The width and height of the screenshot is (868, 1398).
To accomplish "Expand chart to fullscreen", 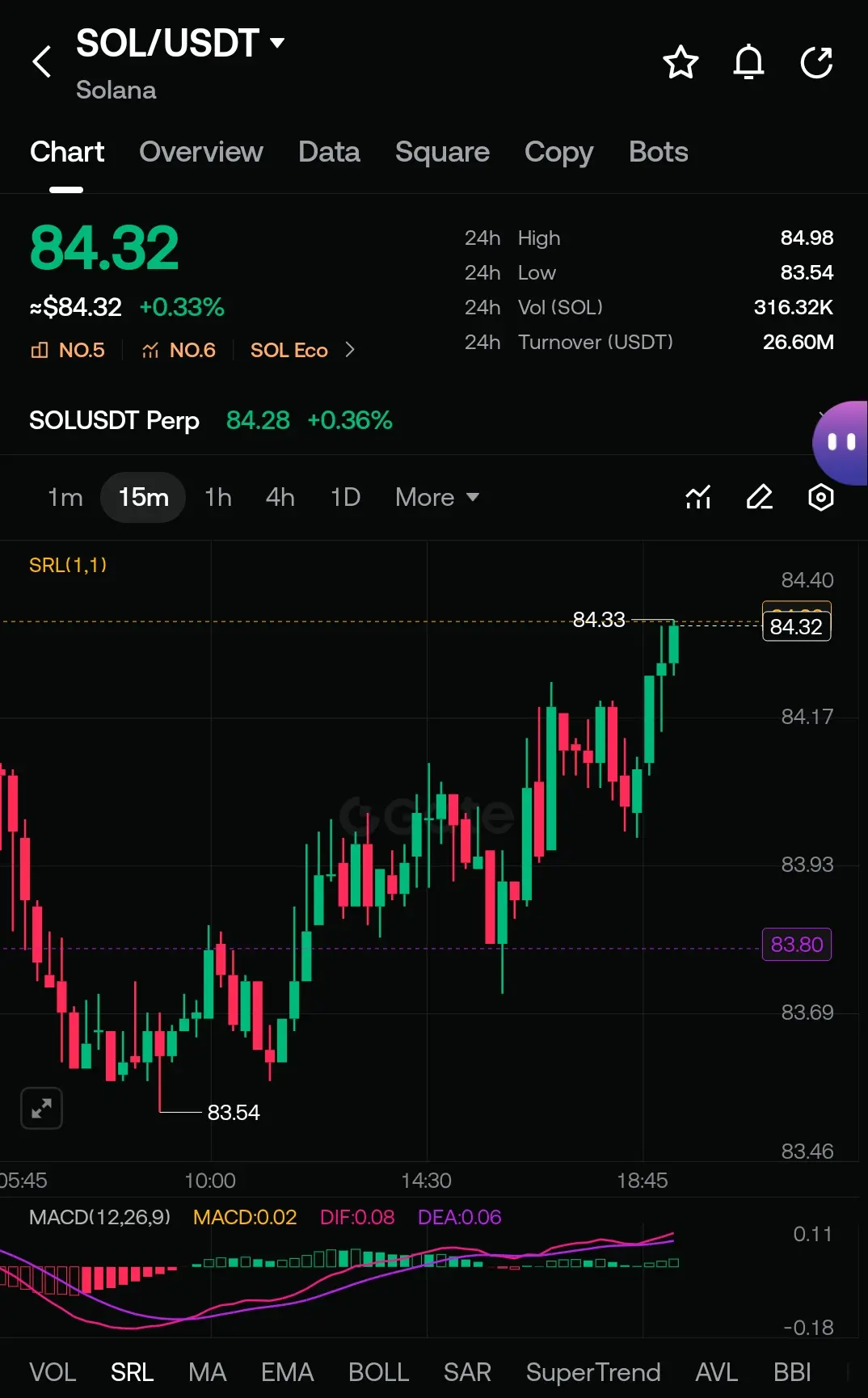I will [41, 1108].
